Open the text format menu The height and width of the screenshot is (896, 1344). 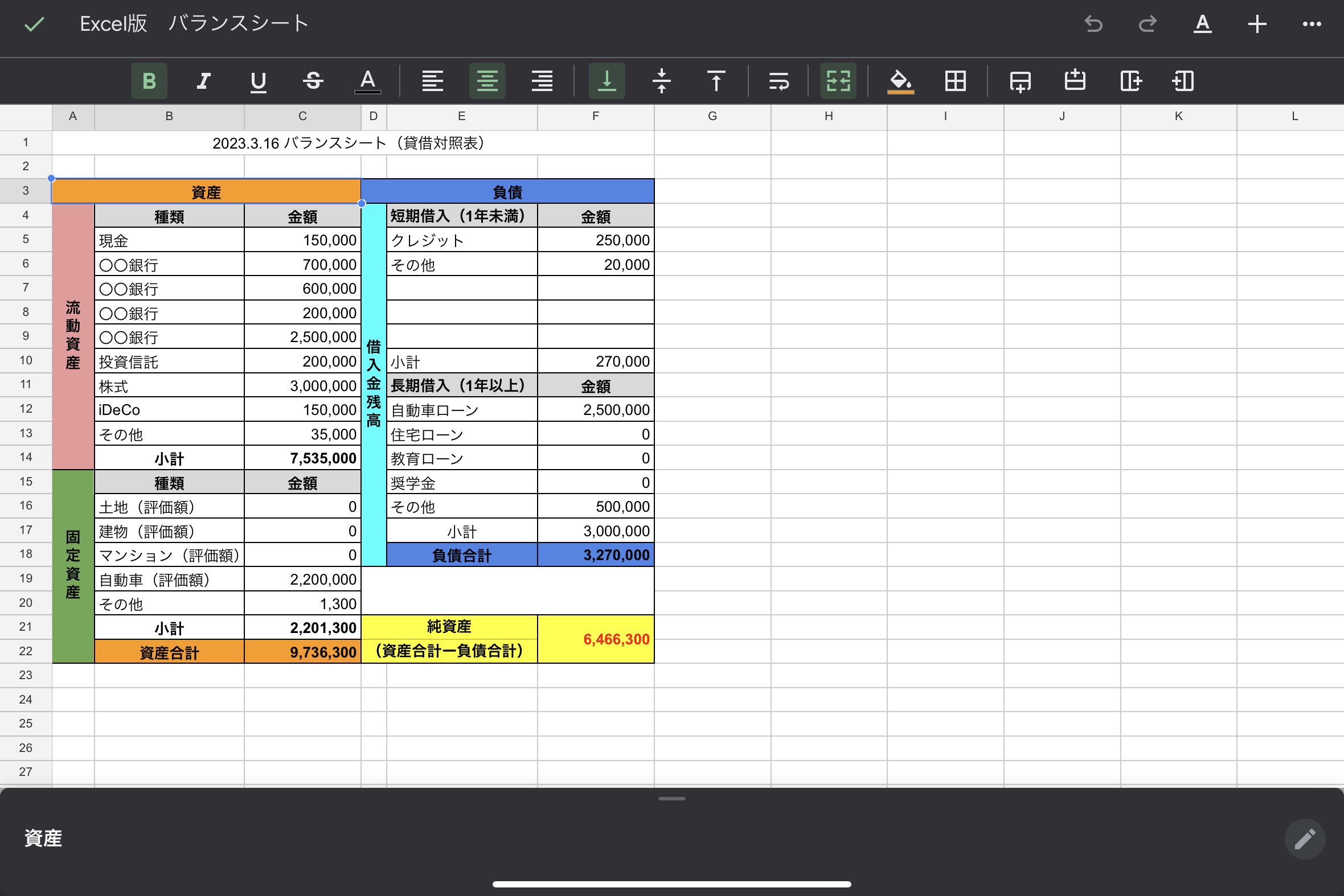[x=1202, y=24]
